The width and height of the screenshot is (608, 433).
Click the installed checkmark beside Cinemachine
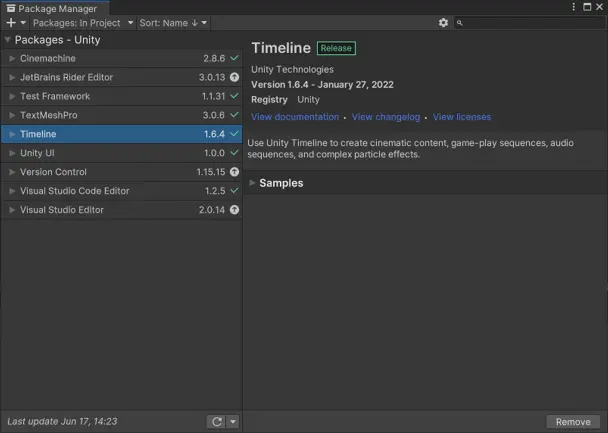click(234, 58)
